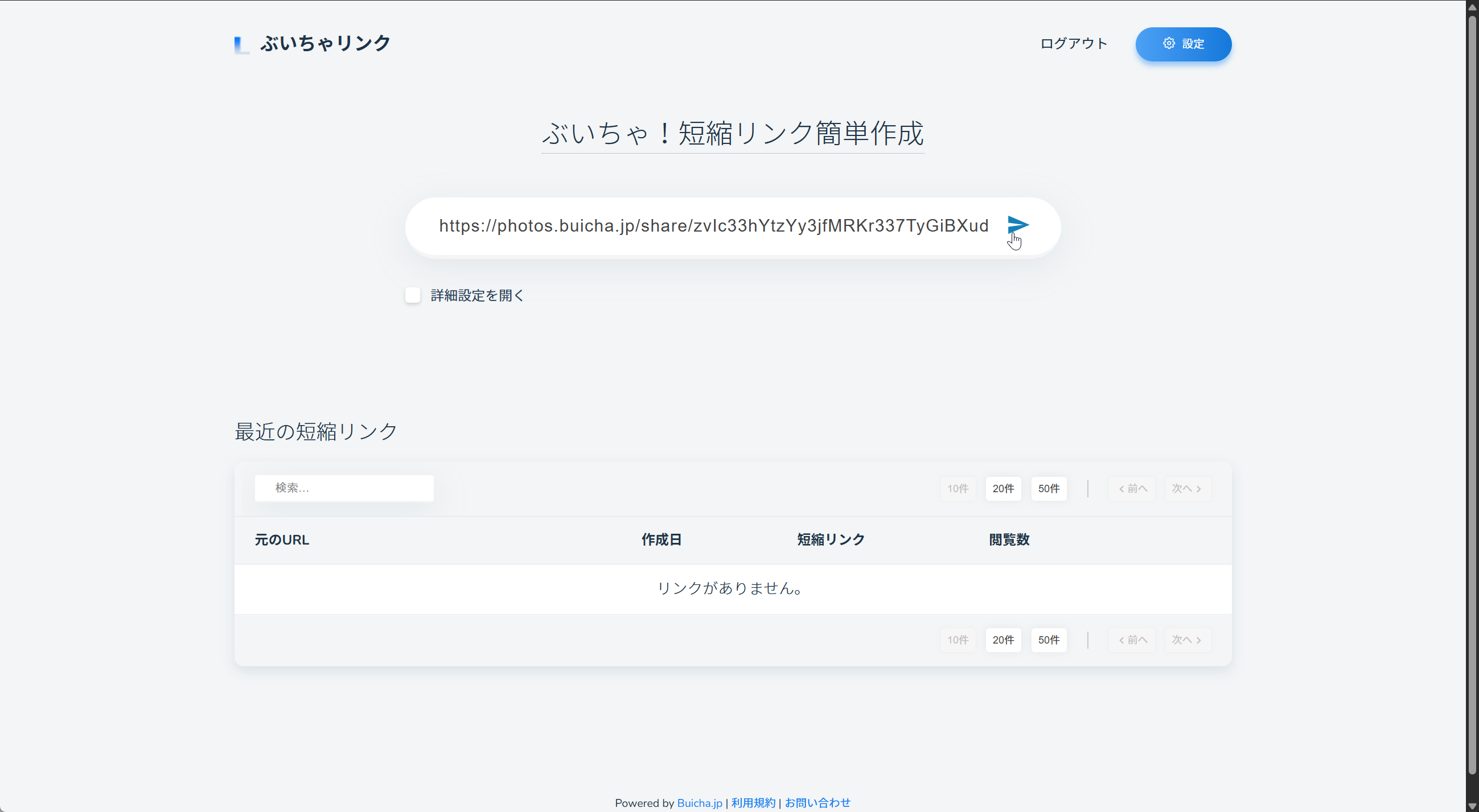Viewport: 1479px width, 812px height.
Task: Click the 短縮リンク column header
Action: tap(831, 540)
